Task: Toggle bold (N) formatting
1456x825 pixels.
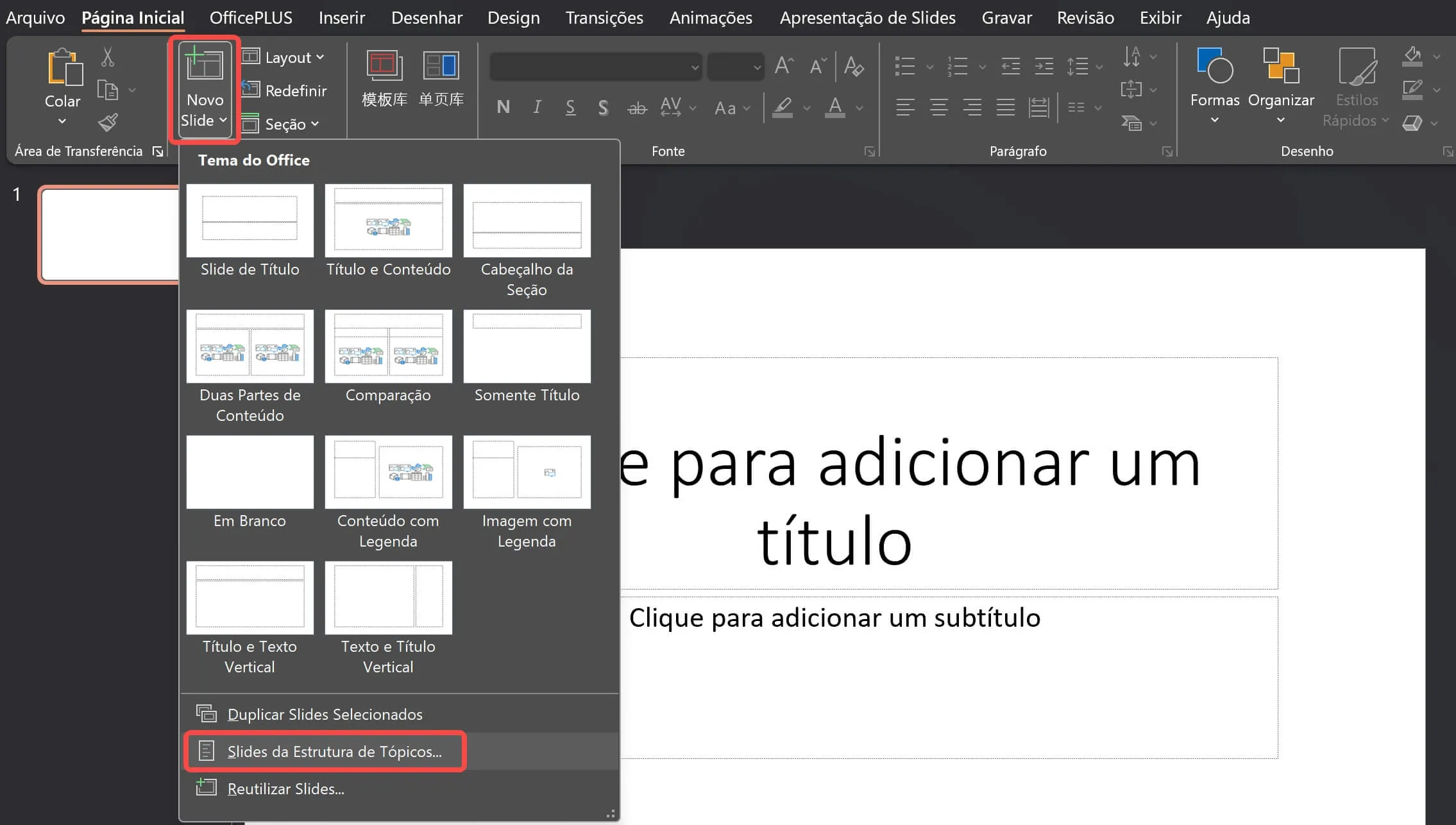Action: tap(503, 107)
